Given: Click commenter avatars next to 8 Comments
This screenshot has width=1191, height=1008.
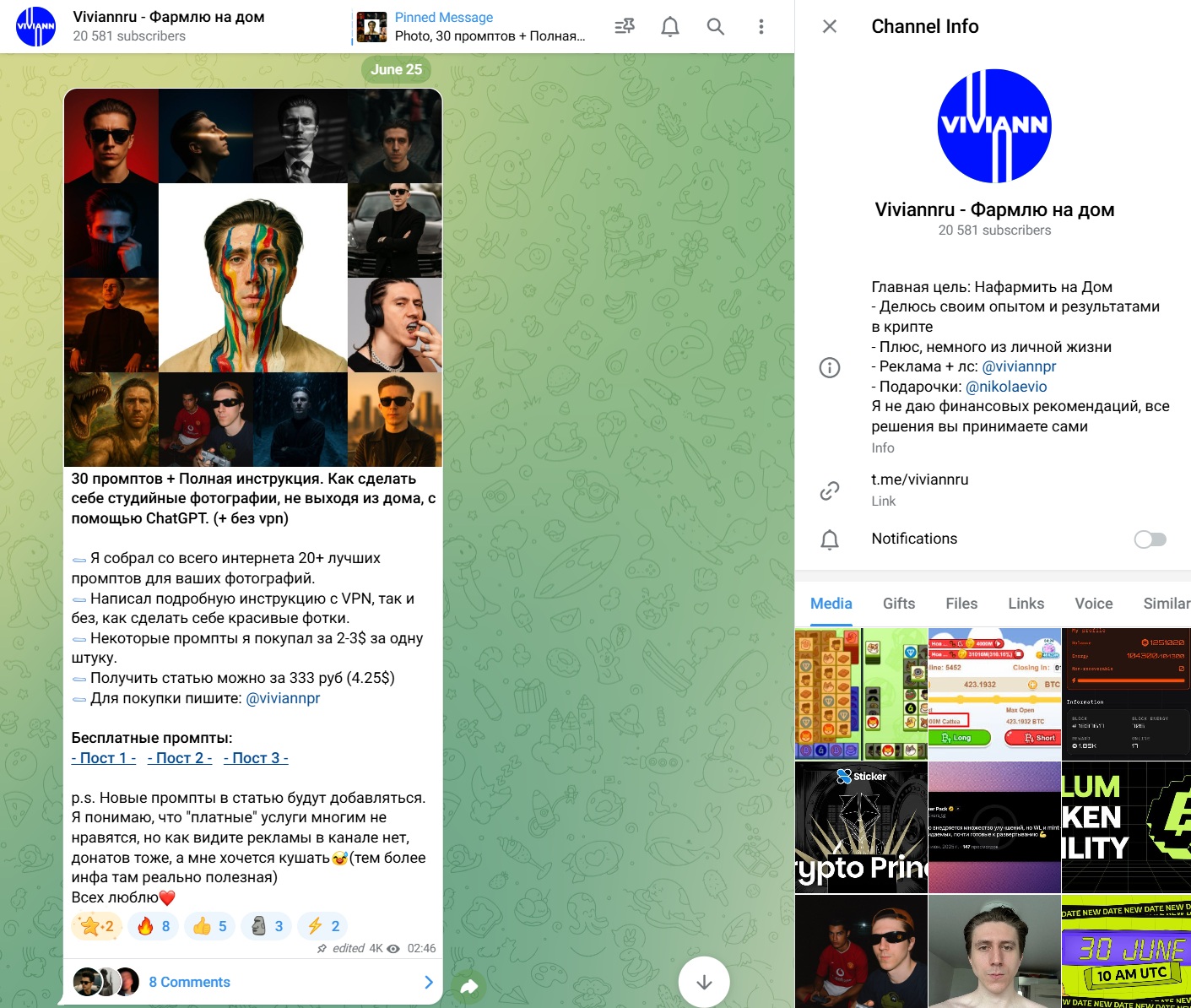Looking at the screenshot, I should (x=106, y=982).
